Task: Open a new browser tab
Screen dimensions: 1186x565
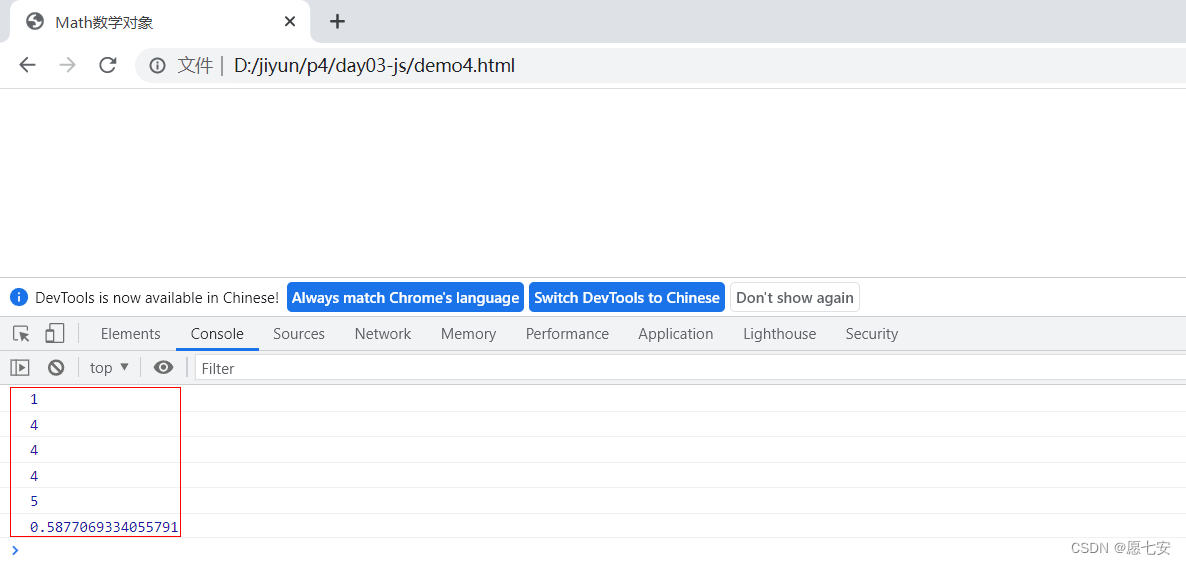Action: (337, 22)
